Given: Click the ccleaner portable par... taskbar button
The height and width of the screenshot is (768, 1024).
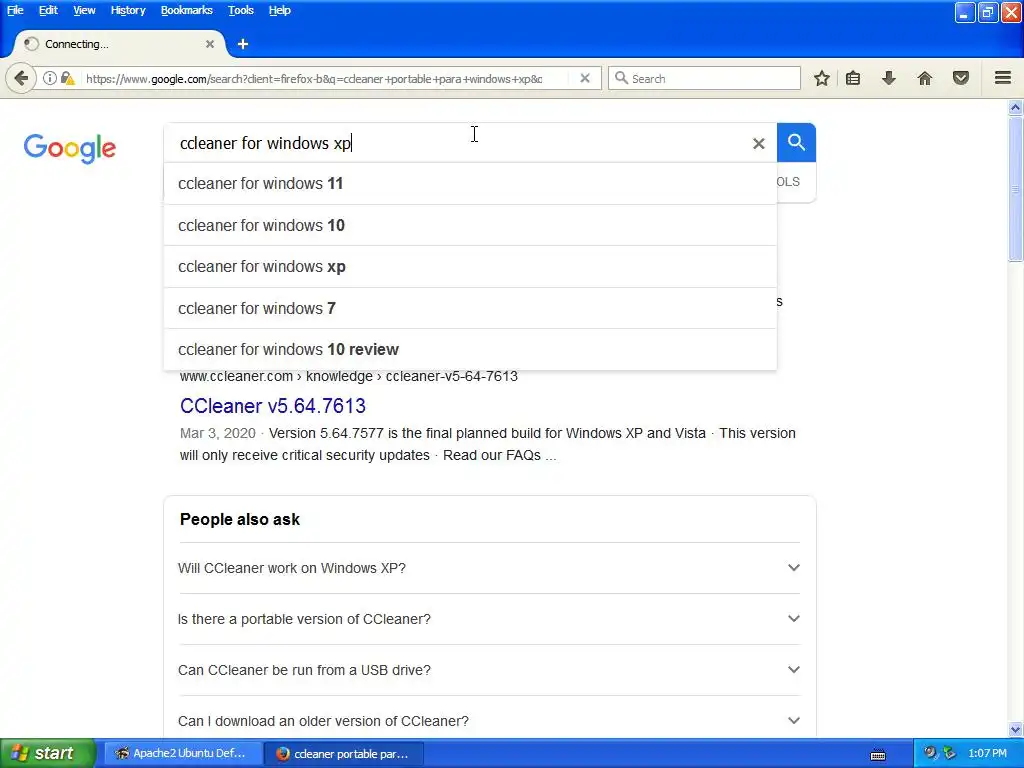Looking at the screenshot, I should pyautogui.click(x=345, y=754).
